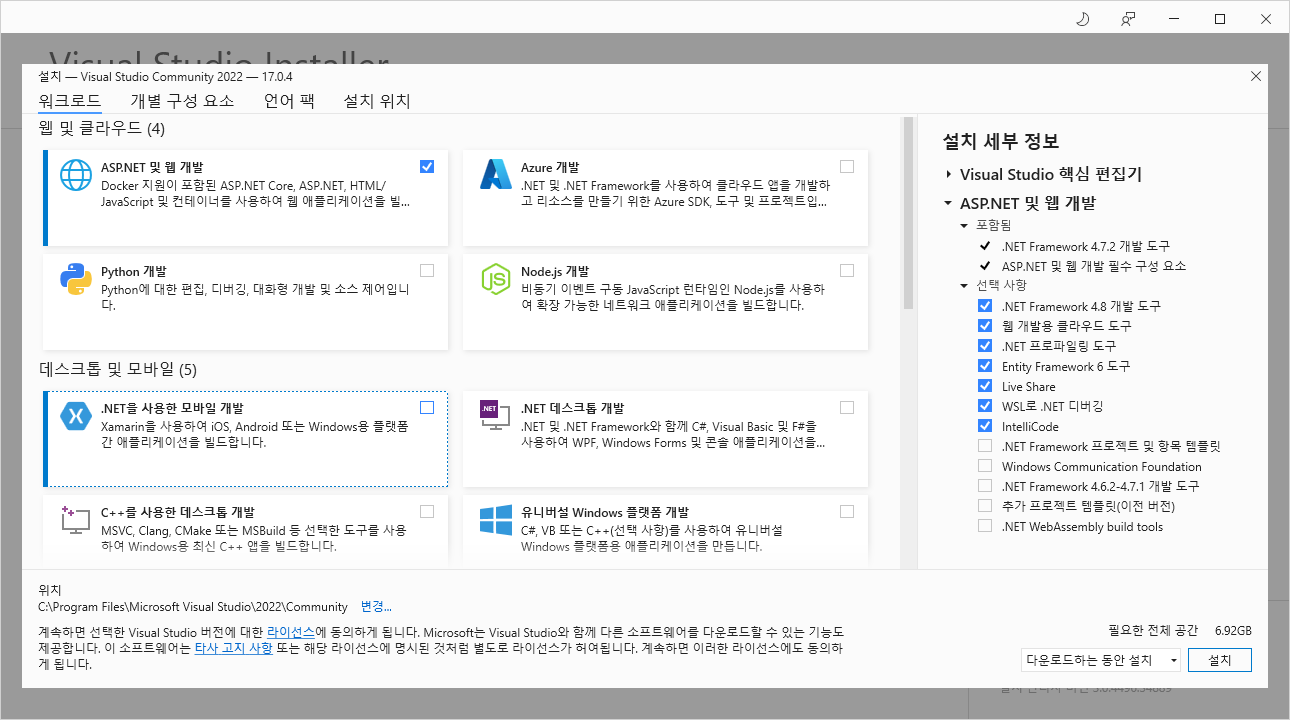Viewport: 1290px width, 720px height.
Task: Expand Visual Studio 핵심 편집기 section
Action: [x=948, y=174]
